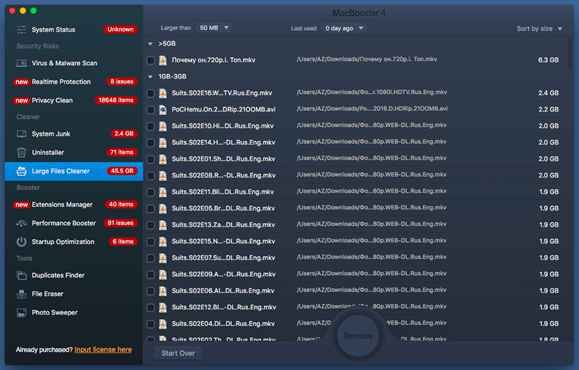Click the VLC icon of Suits.S02E10 file
Viewport: 579px width, 370px height.
click(162, 126)
